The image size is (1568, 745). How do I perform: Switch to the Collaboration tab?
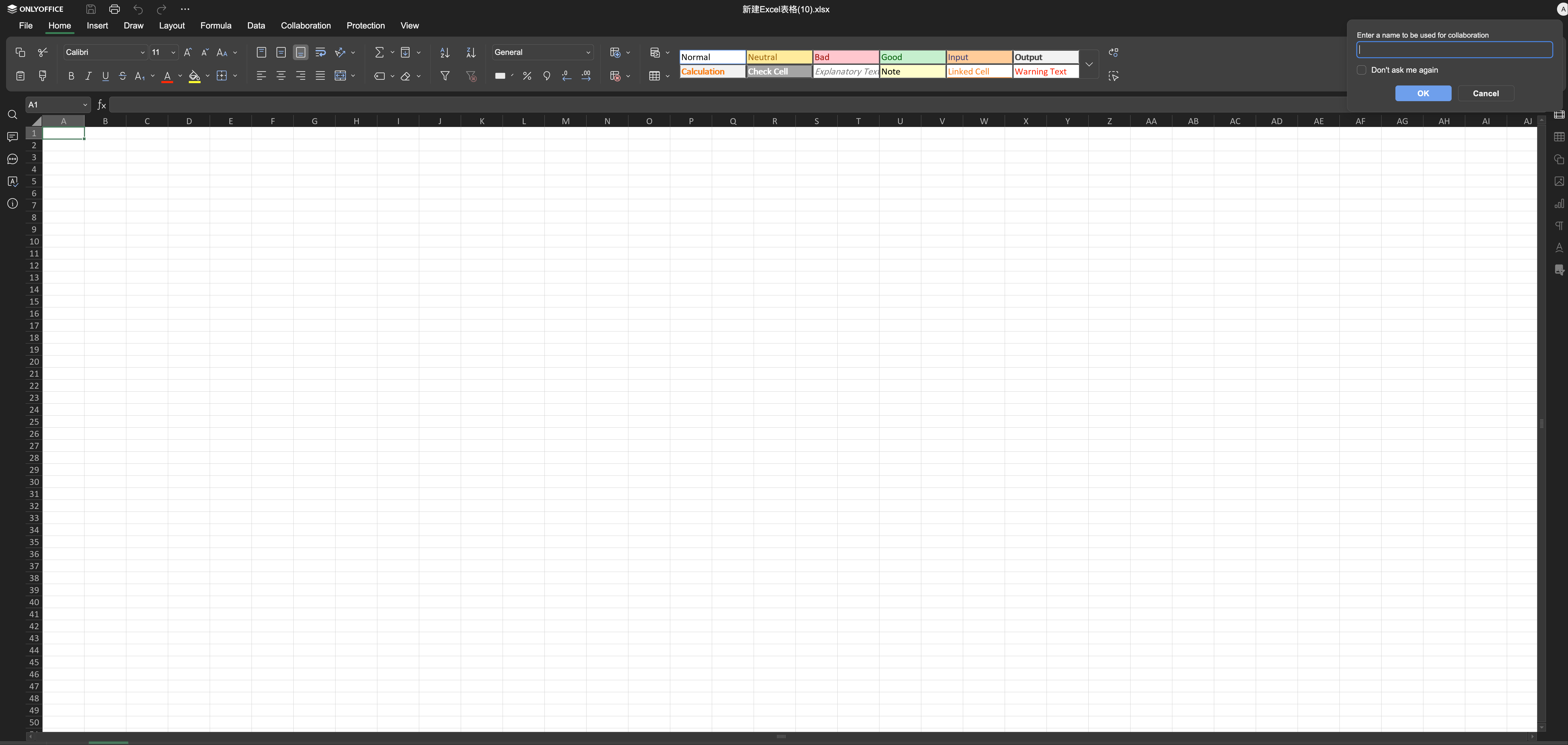coord(305,26)
